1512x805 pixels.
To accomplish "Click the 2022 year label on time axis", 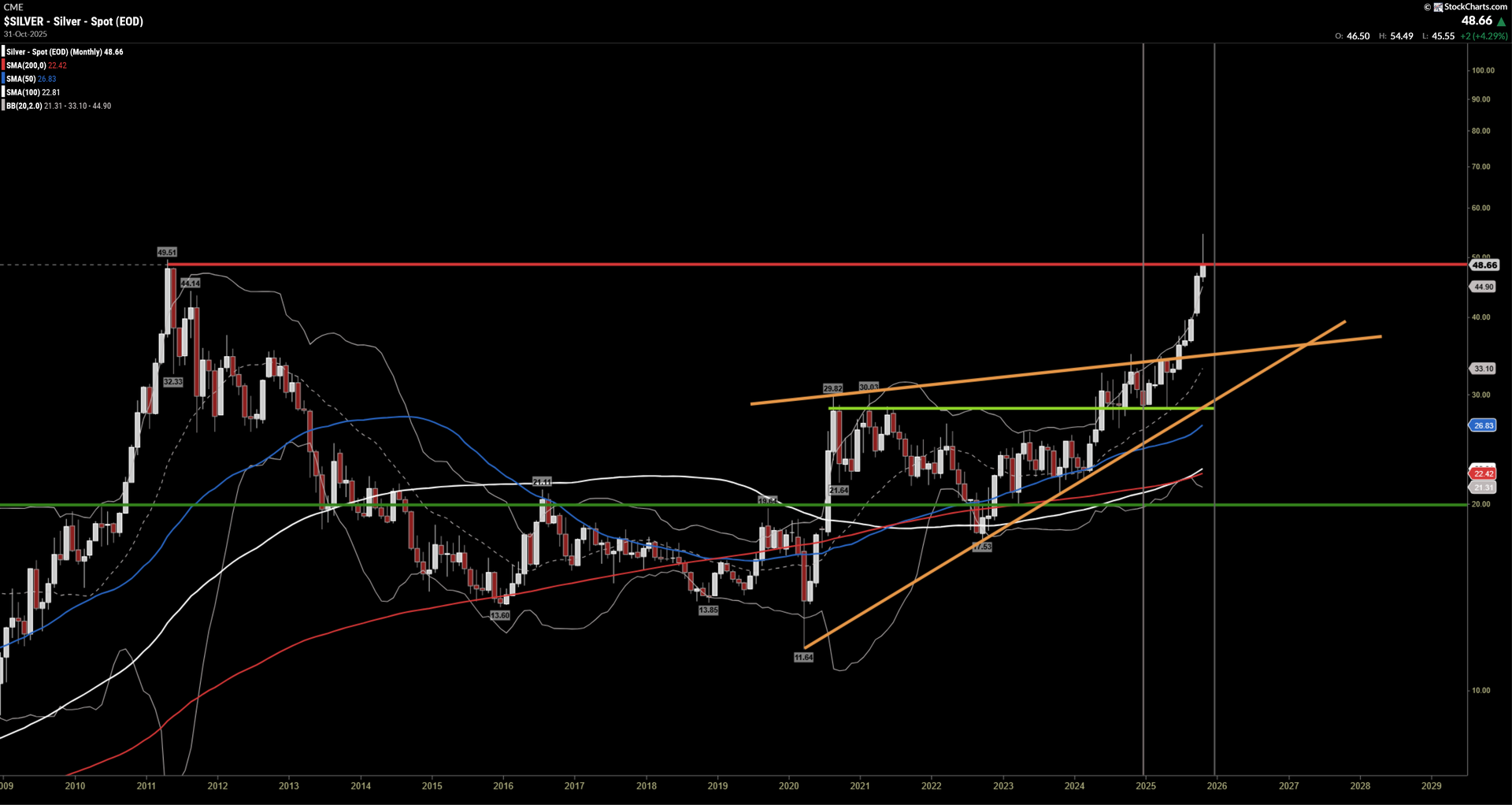I will coord(932,785).
